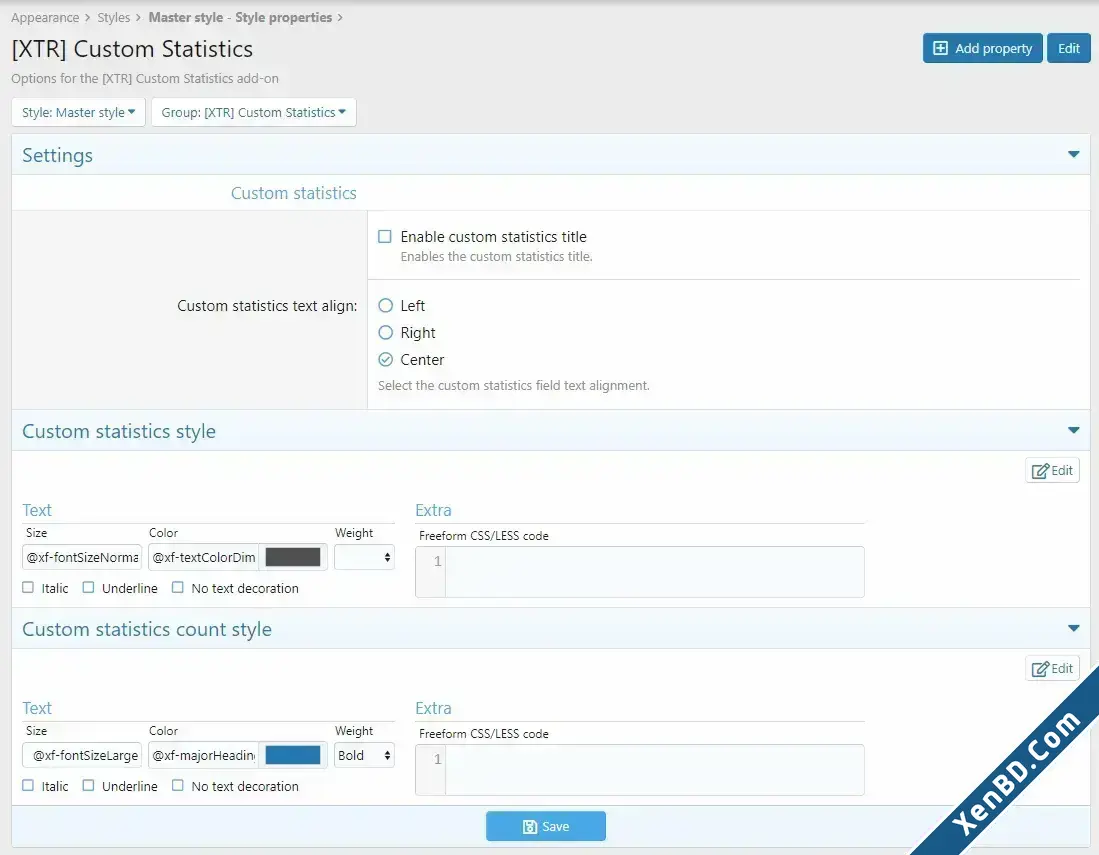Open the Group: [XTR] Custom Statistics dropdown
Screen dimensions: 1099x855
254,112
